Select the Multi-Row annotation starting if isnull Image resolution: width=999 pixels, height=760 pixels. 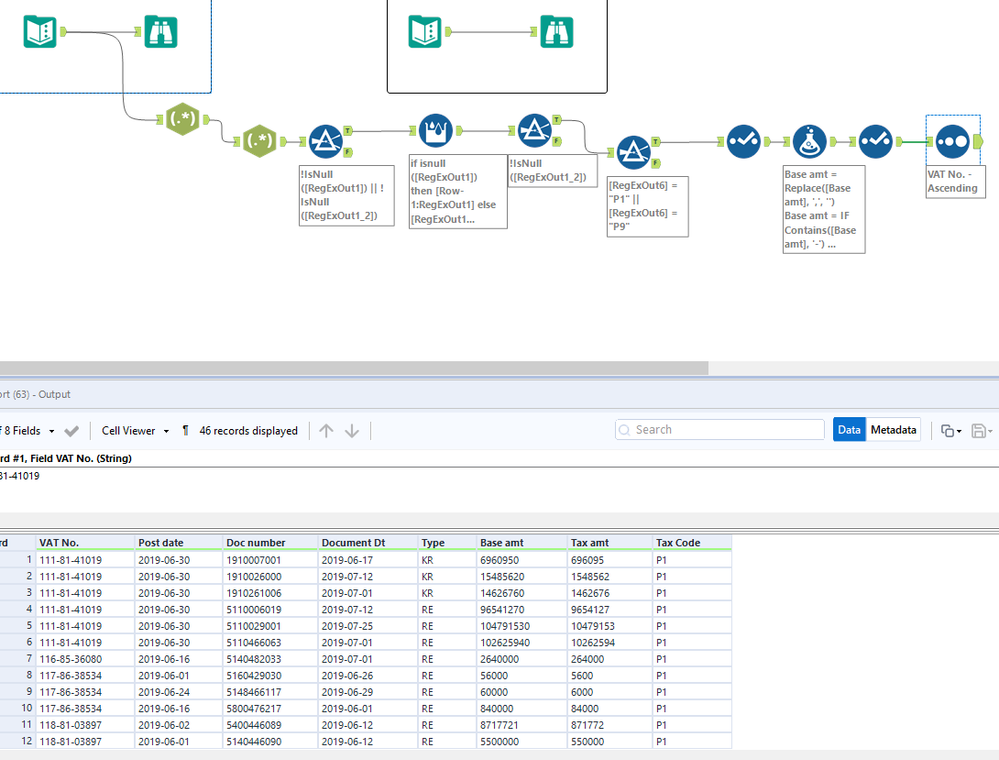[x=458, y=191]
